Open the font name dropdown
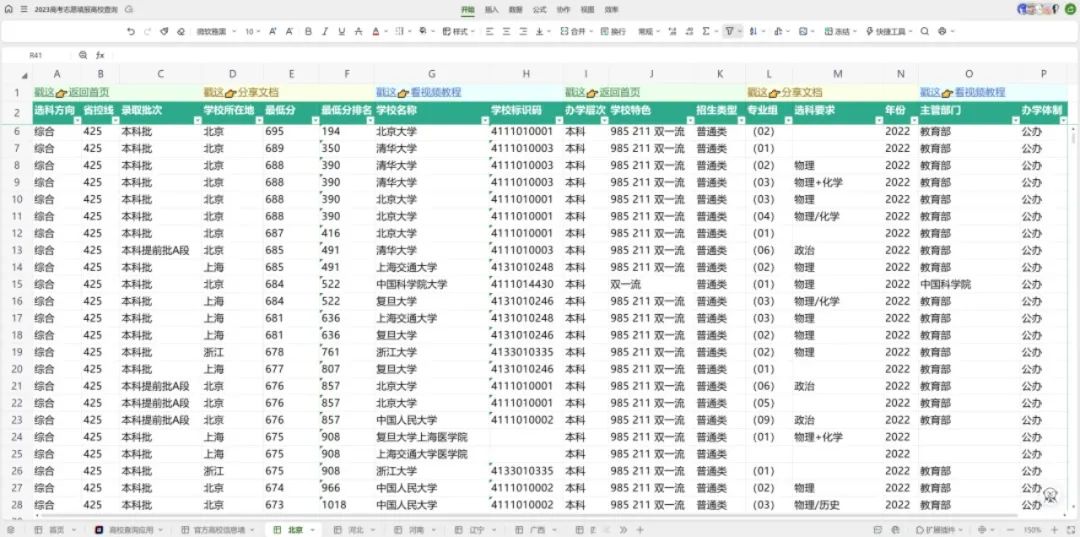 click(x=216, y=32)
